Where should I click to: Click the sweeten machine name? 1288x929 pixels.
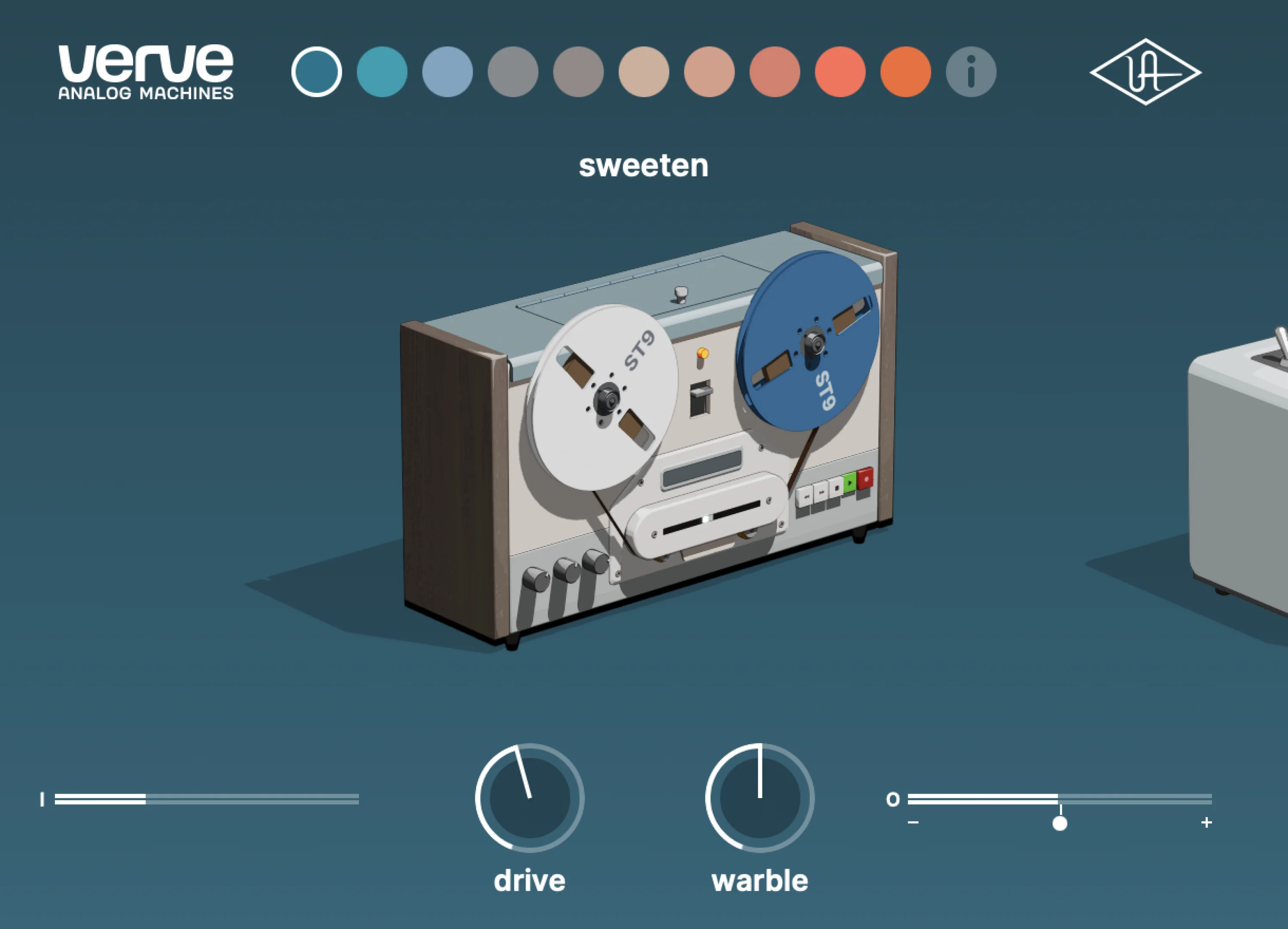click(x=644, y=165)
